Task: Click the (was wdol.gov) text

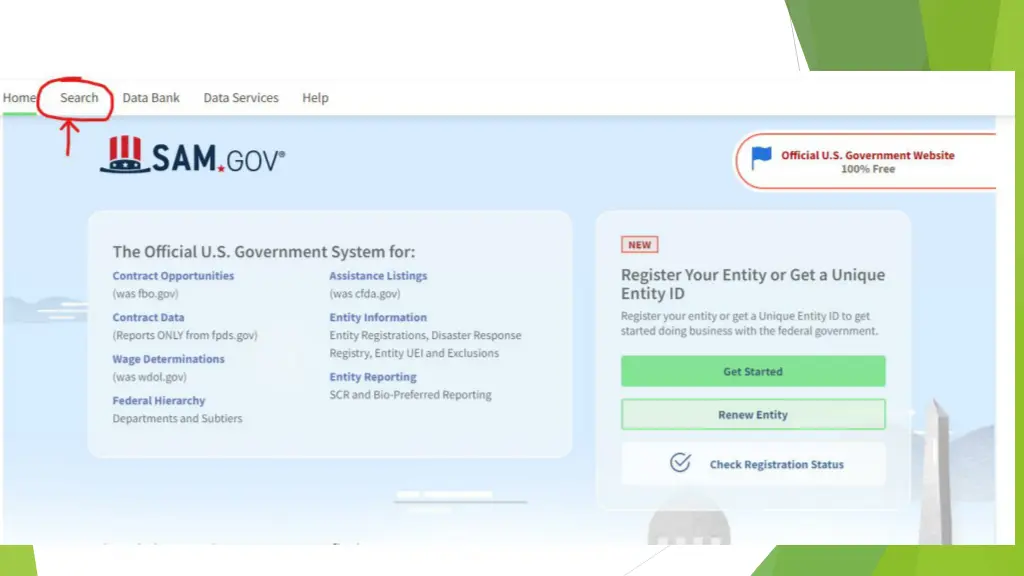Action: click(x=150, y=377)
